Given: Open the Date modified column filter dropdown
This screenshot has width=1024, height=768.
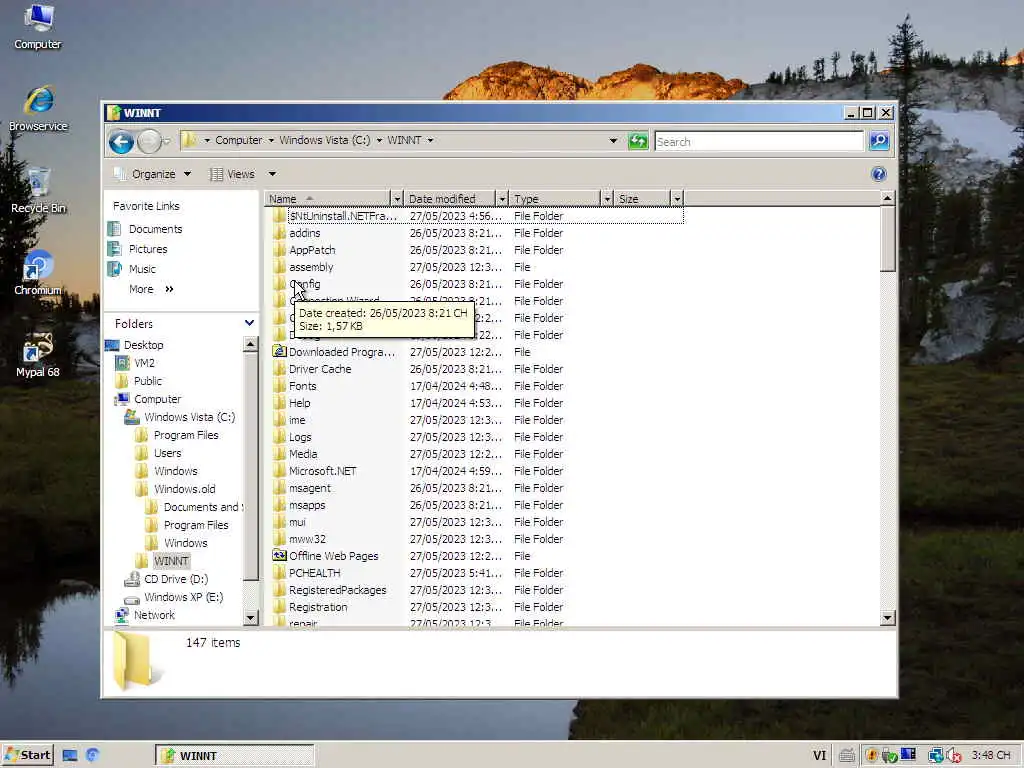Looking at the screenshot, I should click(502, 199).
